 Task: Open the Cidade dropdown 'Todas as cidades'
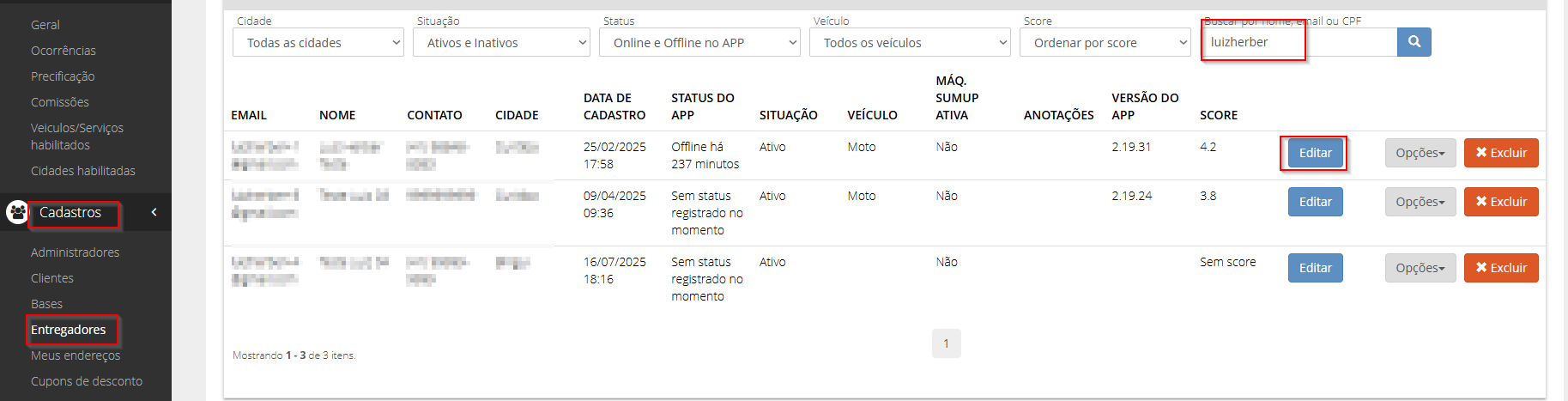click(318, 42)
